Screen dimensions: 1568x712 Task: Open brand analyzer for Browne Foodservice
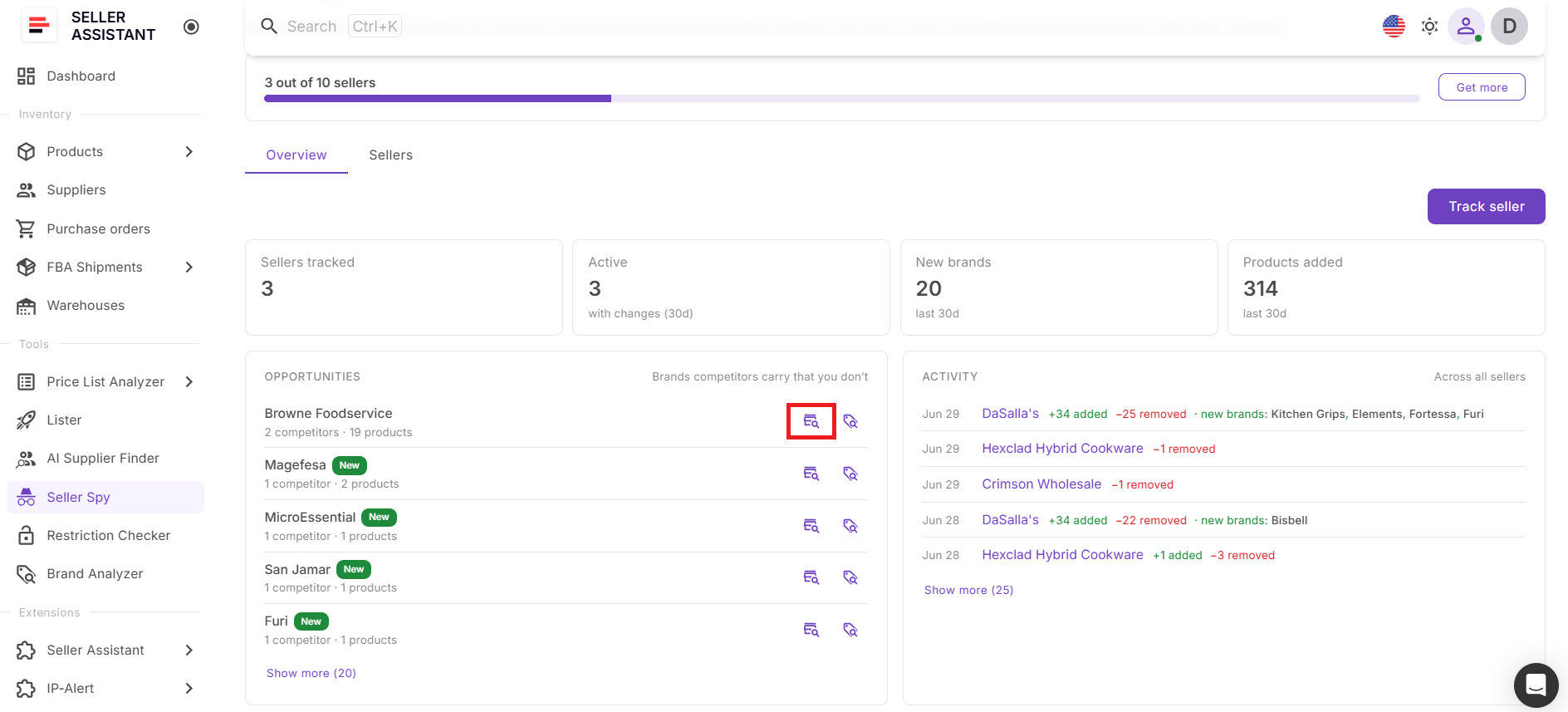[x=850, y=421]
